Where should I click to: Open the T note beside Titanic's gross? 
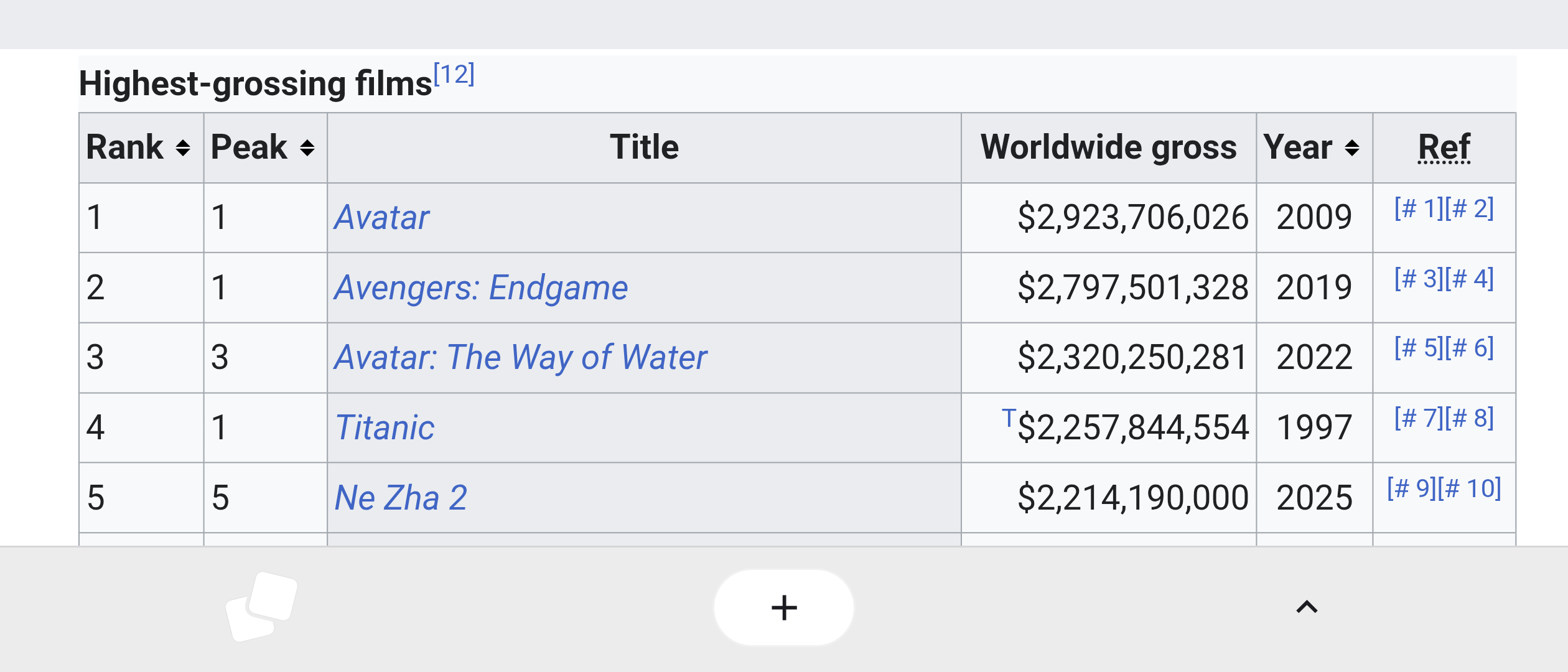coord(1009,418)
